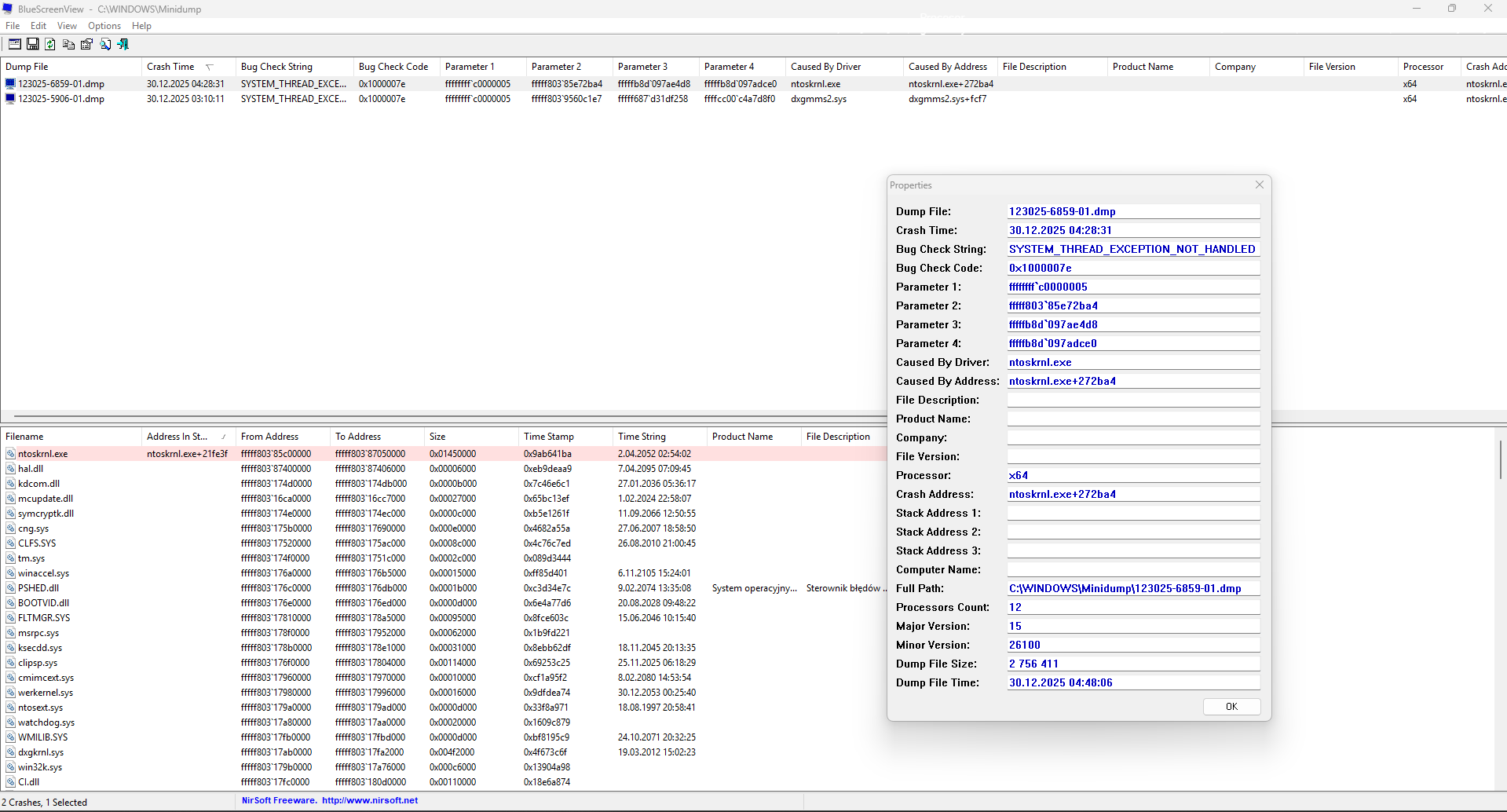The height and width of the screenshot is (812, 1507).
Task: Sort by Bug Check String column header
Action: pos(276,67)
